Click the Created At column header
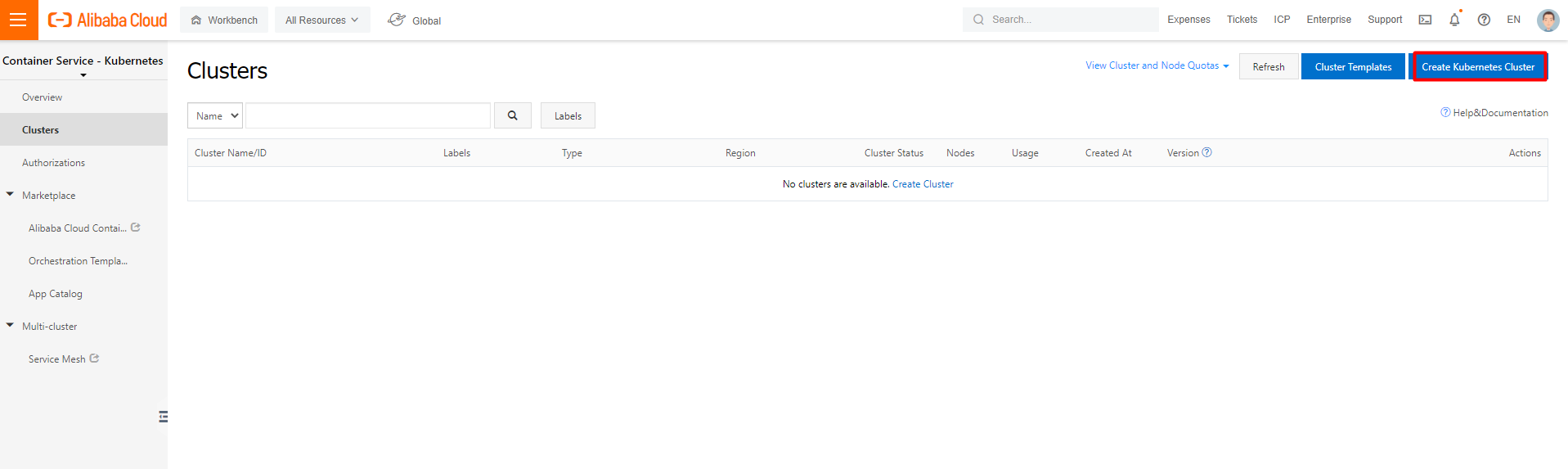 [x=1108, y=153]
